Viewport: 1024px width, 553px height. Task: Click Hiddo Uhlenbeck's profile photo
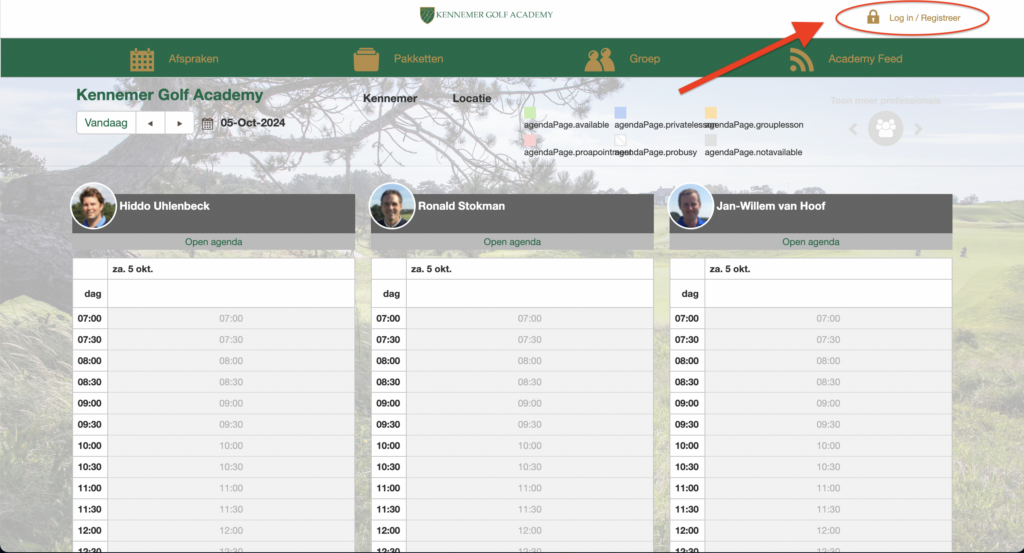click(93, 206)
